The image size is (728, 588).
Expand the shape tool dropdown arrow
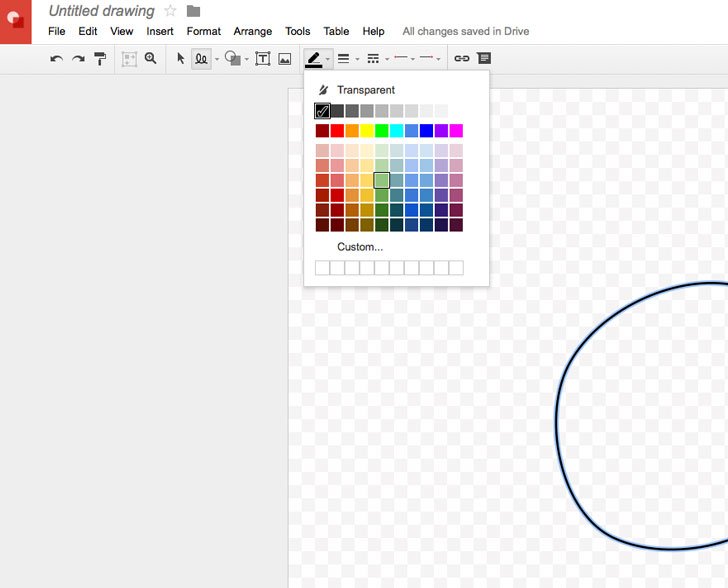pyautogui.click(x=247, y=59)
